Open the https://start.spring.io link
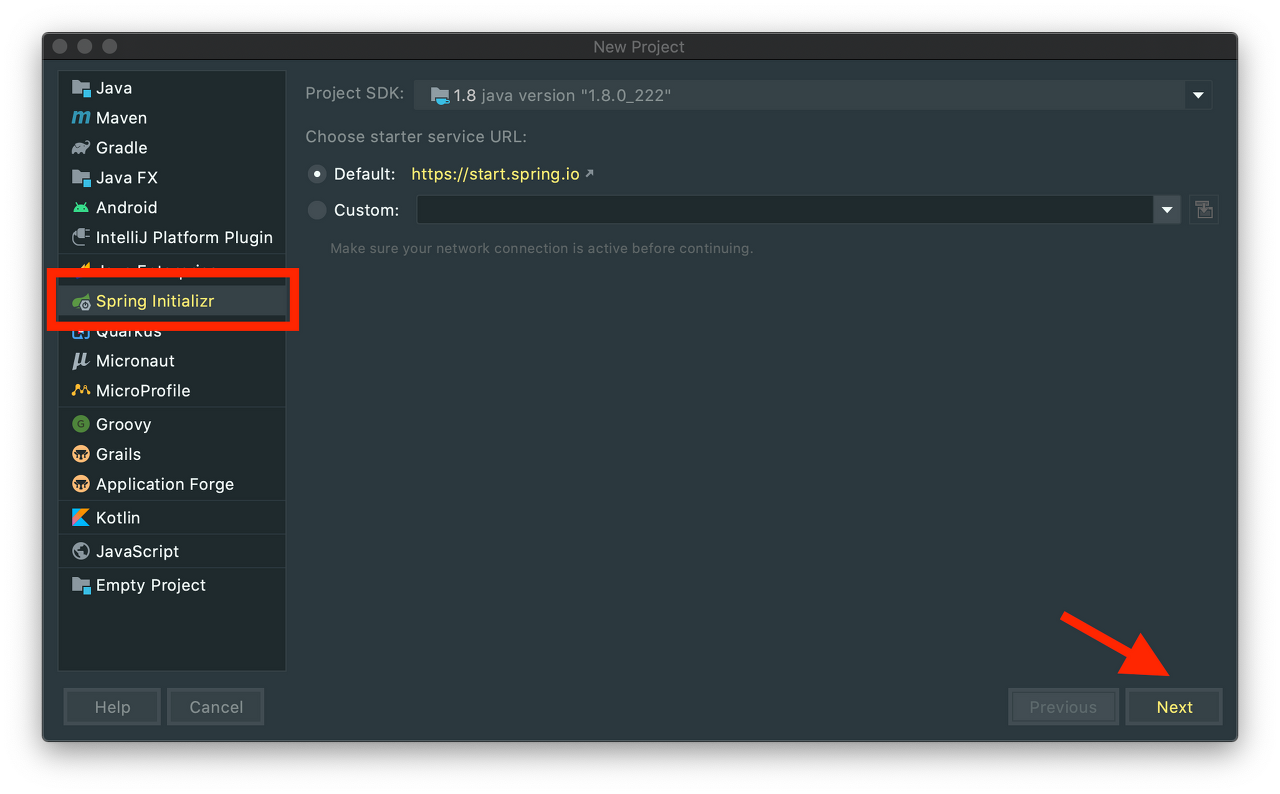This screenshot has height=794, width=1280. point(495,174)
